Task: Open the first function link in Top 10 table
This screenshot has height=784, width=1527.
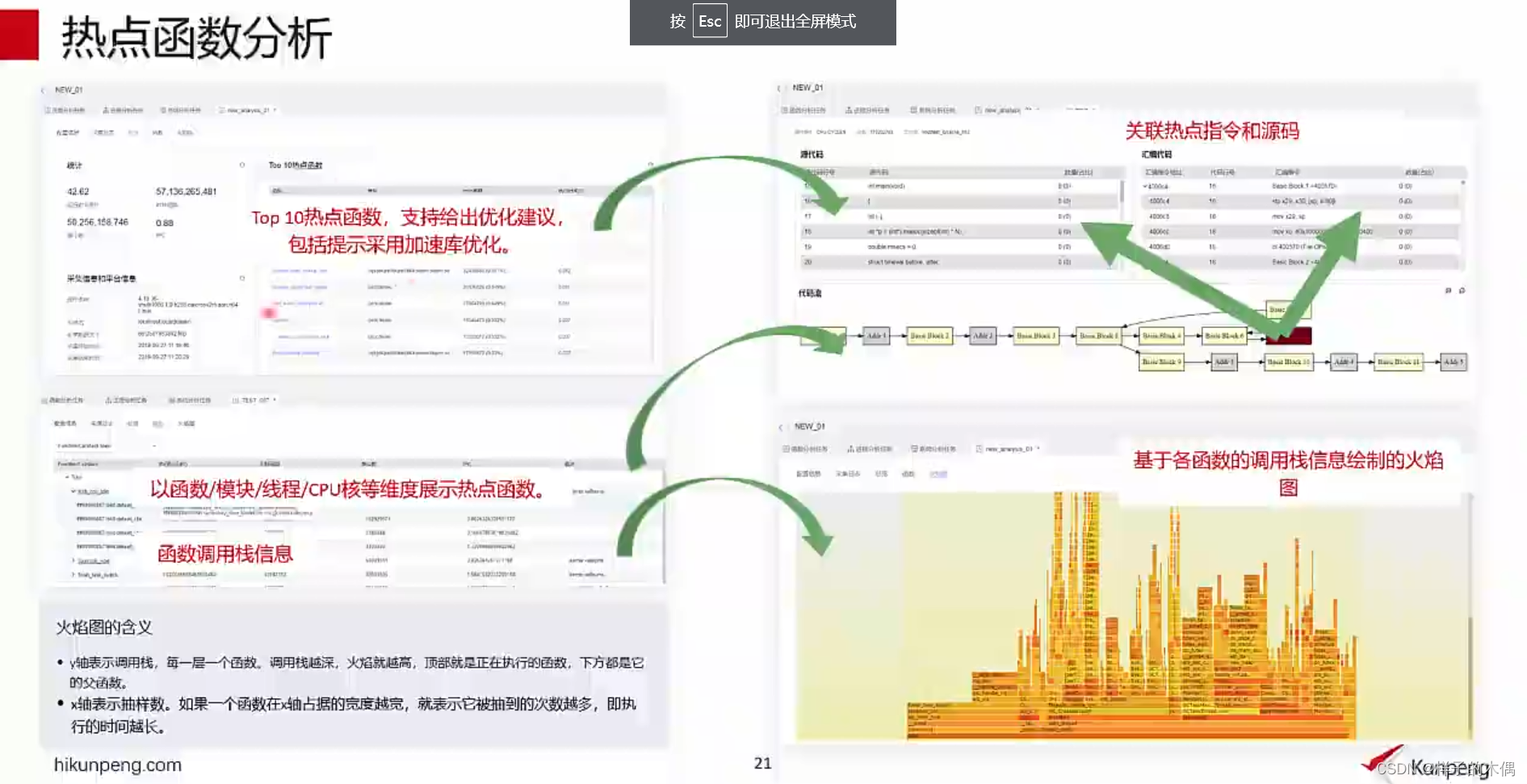Action: pos(300,270)
